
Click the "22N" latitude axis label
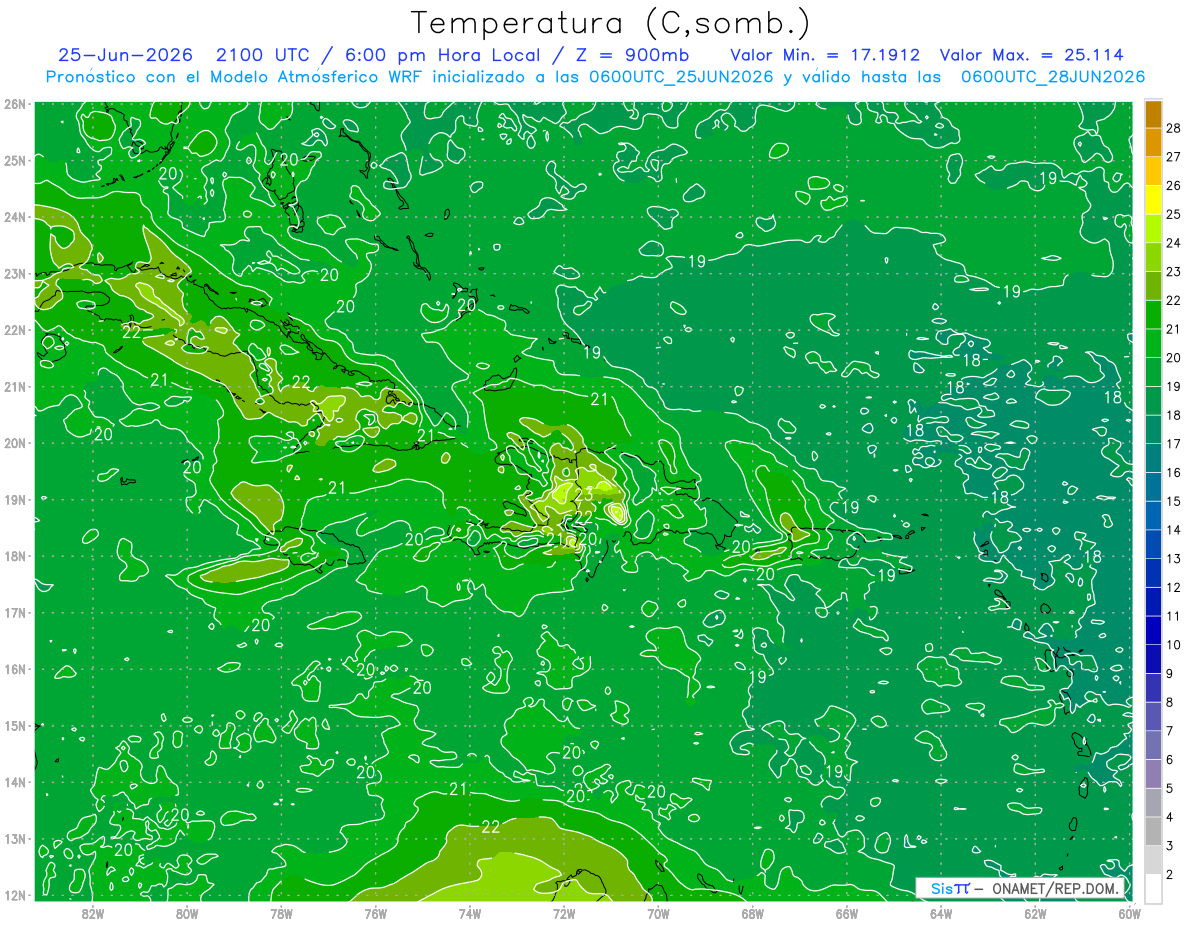(15, 330)
